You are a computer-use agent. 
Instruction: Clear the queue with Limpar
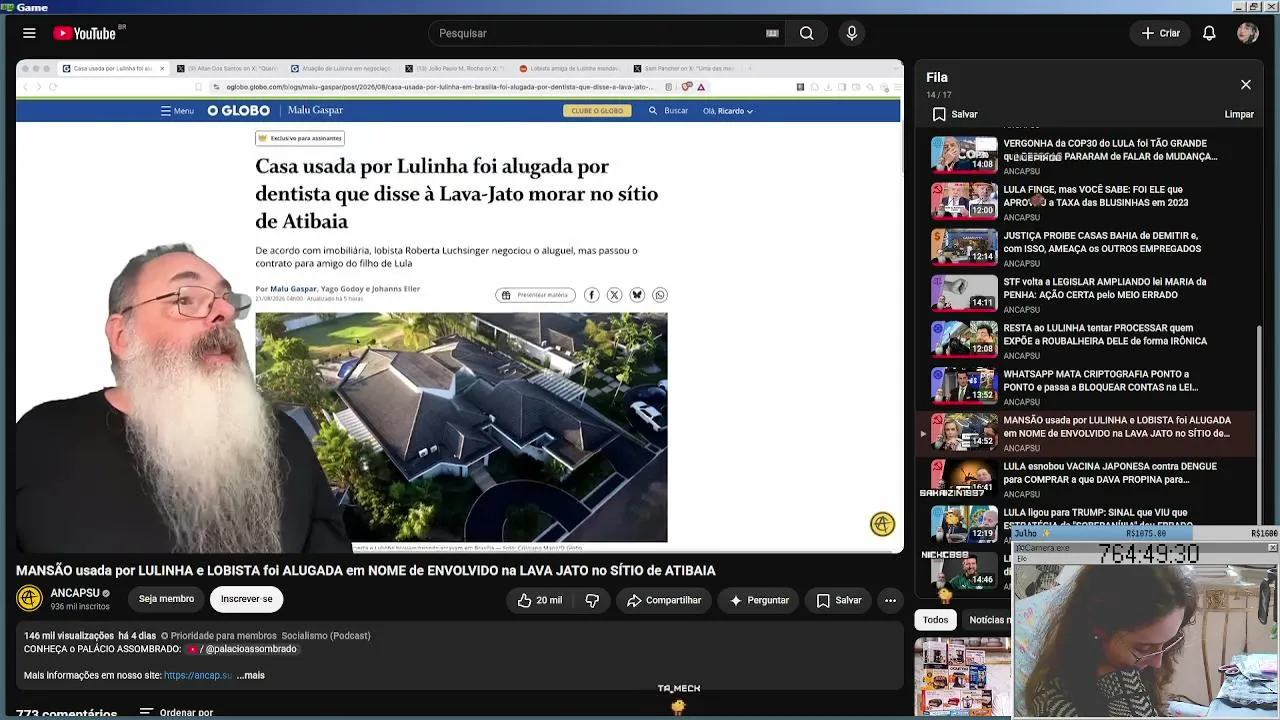1239,114
